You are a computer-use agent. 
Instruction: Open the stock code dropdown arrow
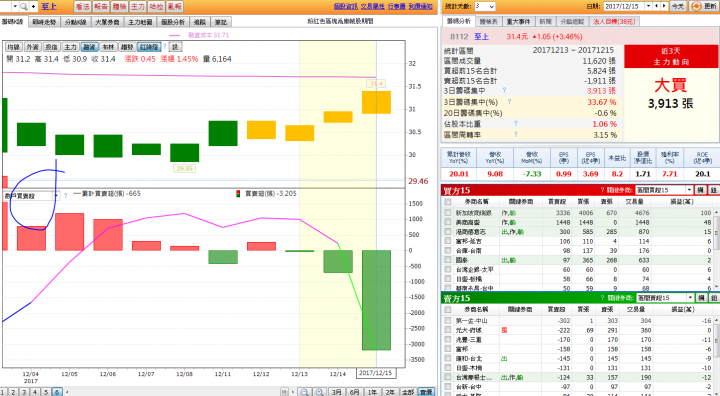pos(15,6)
